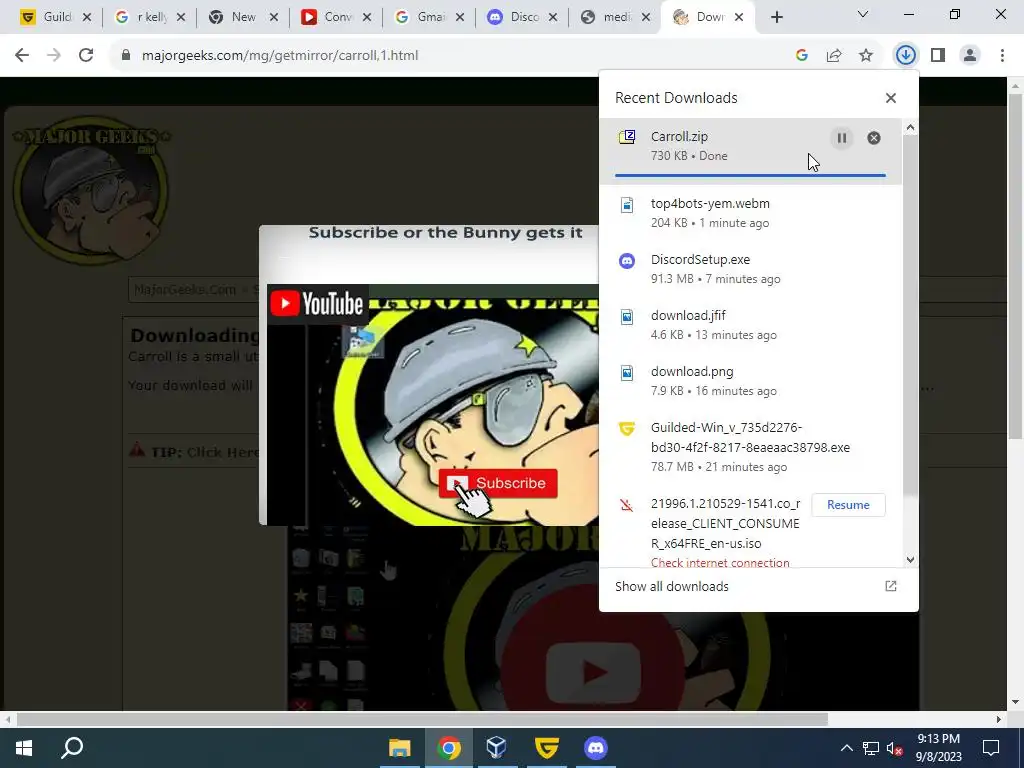Click the share page icon
The image size is (1024, 768).
point(834,56)
